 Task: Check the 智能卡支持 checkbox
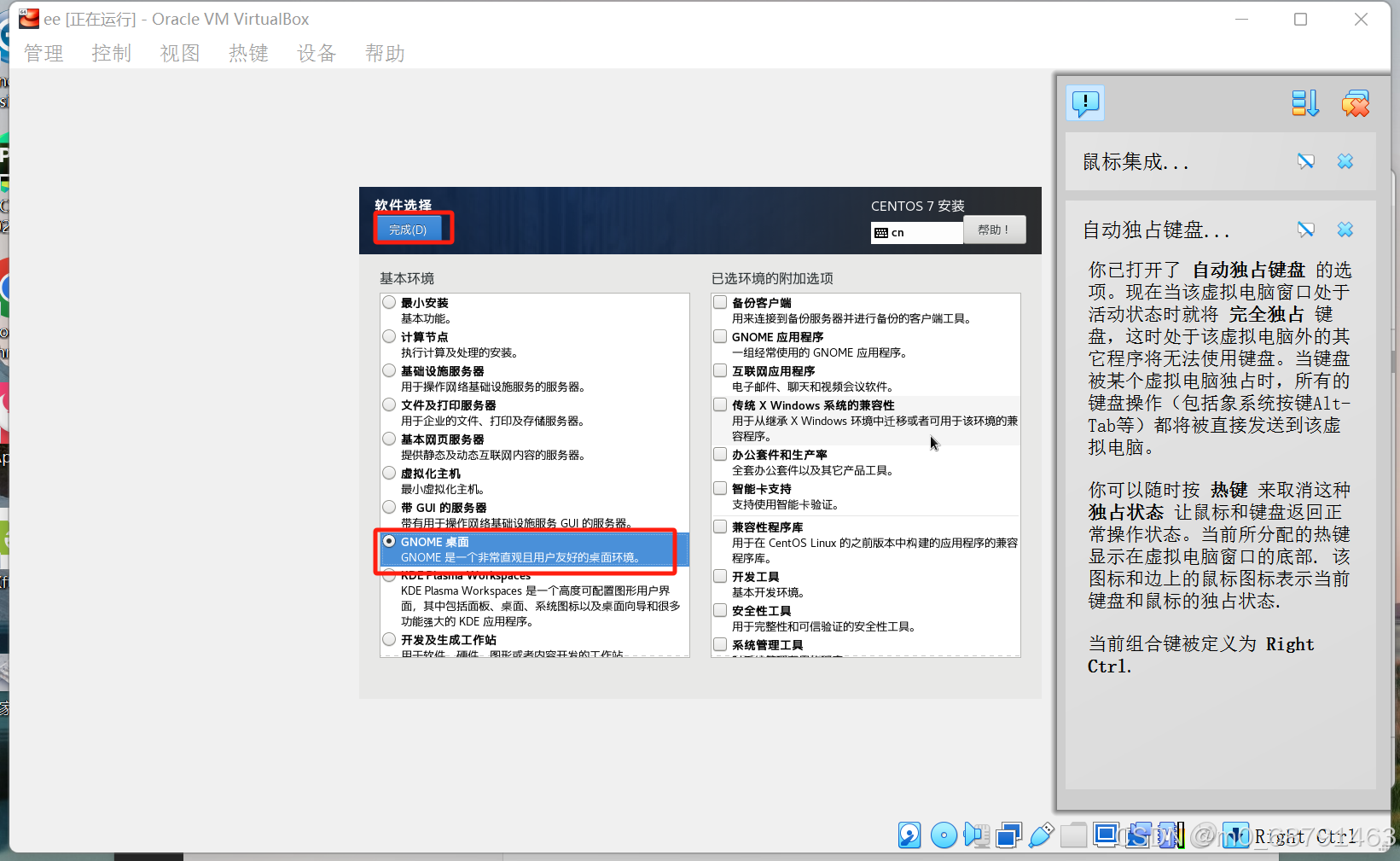(x=720, y=488)
